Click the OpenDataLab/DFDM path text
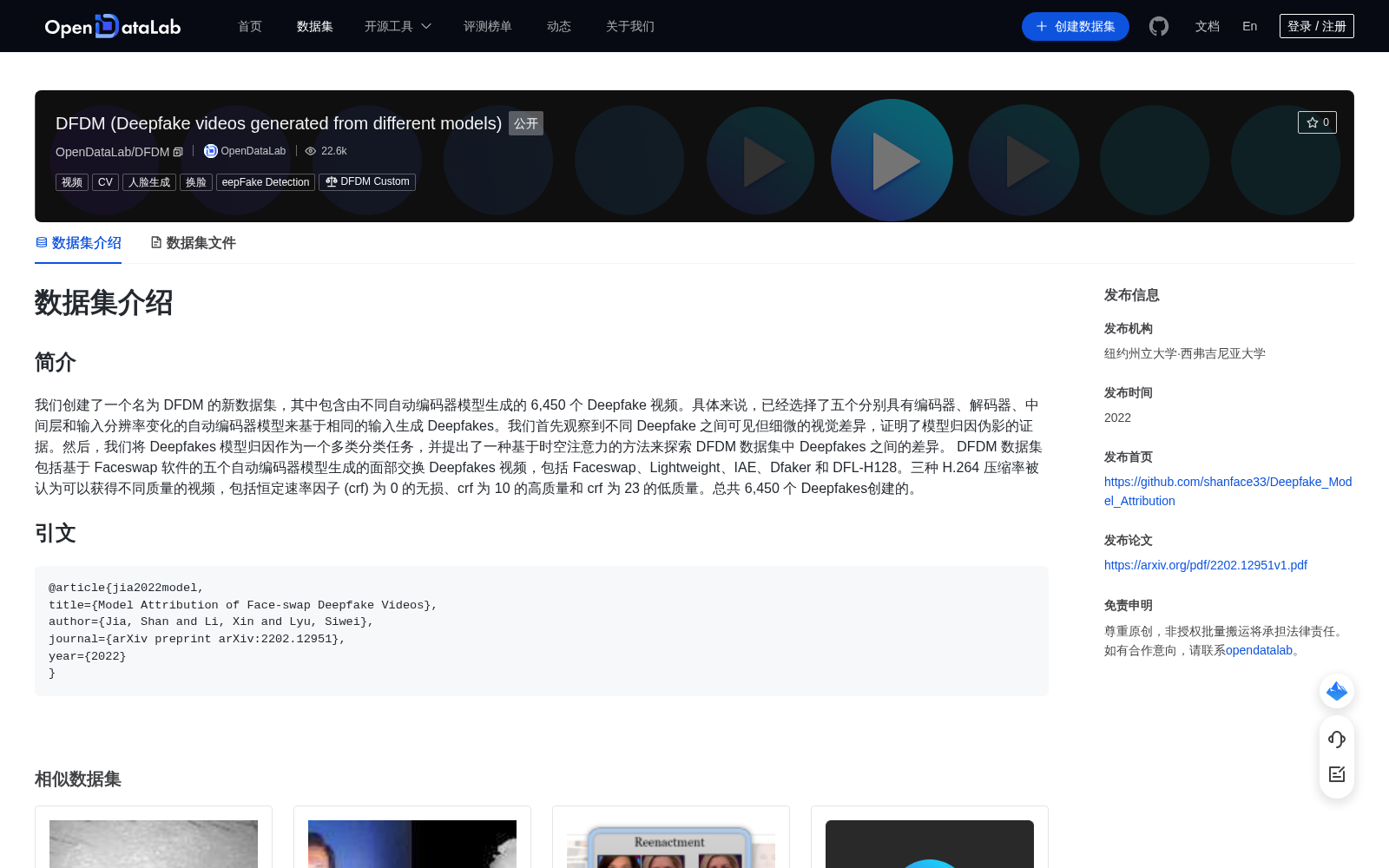The width and height of the screenshot is (1389, 868). 113,152
